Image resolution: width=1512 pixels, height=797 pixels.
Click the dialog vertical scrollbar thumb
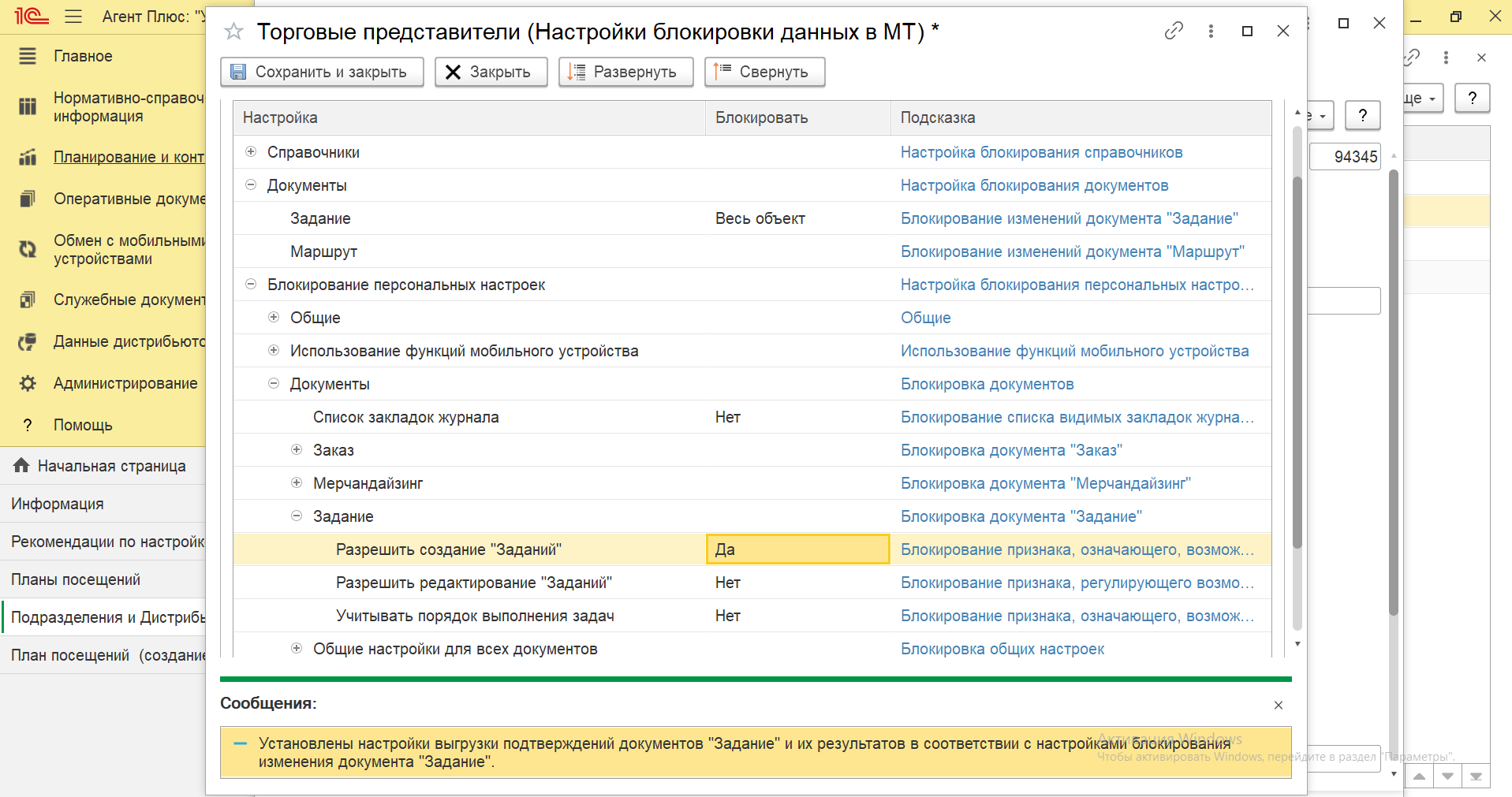(x=1297, y=363)
